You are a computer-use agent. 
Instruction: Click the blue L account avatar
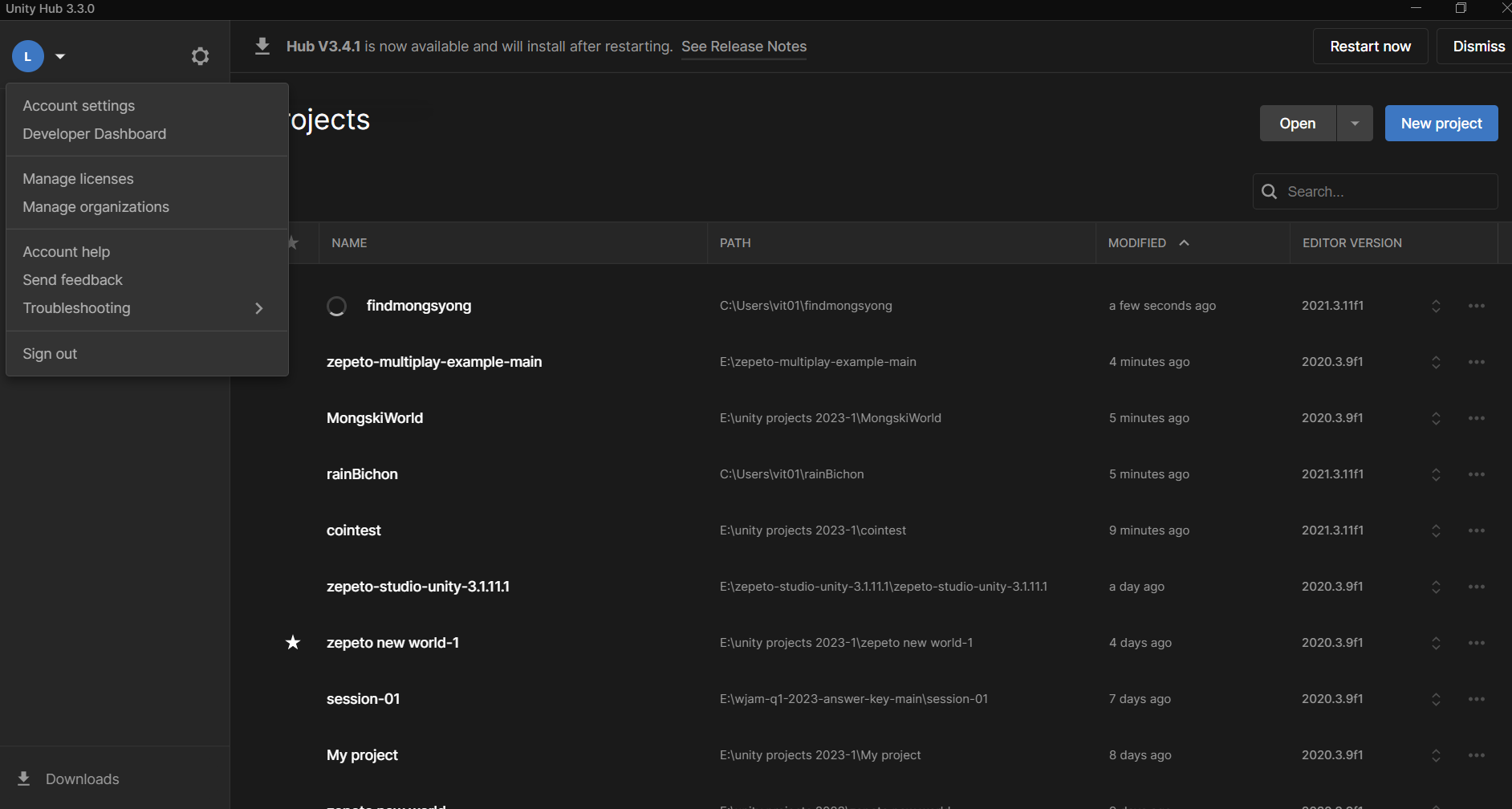pyautogui.click(x=28, y=56)
